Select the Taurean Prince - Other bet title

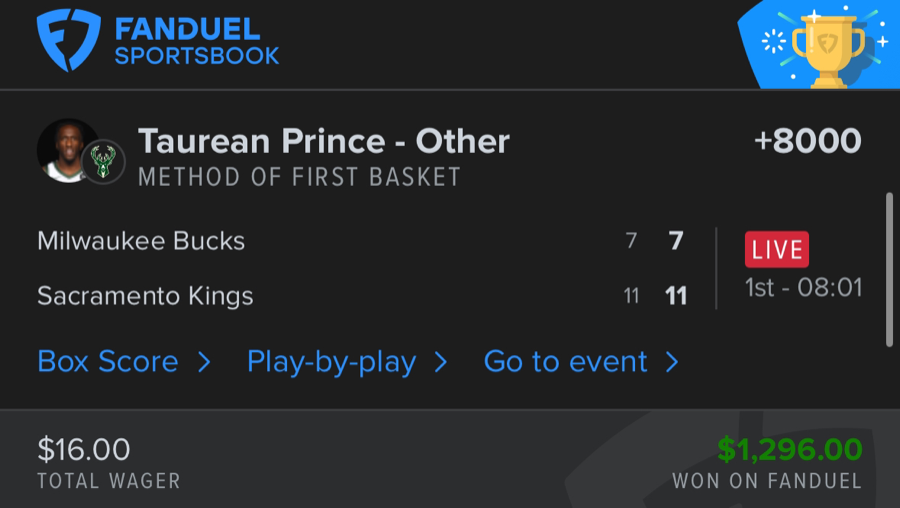[x=323, y=141]
